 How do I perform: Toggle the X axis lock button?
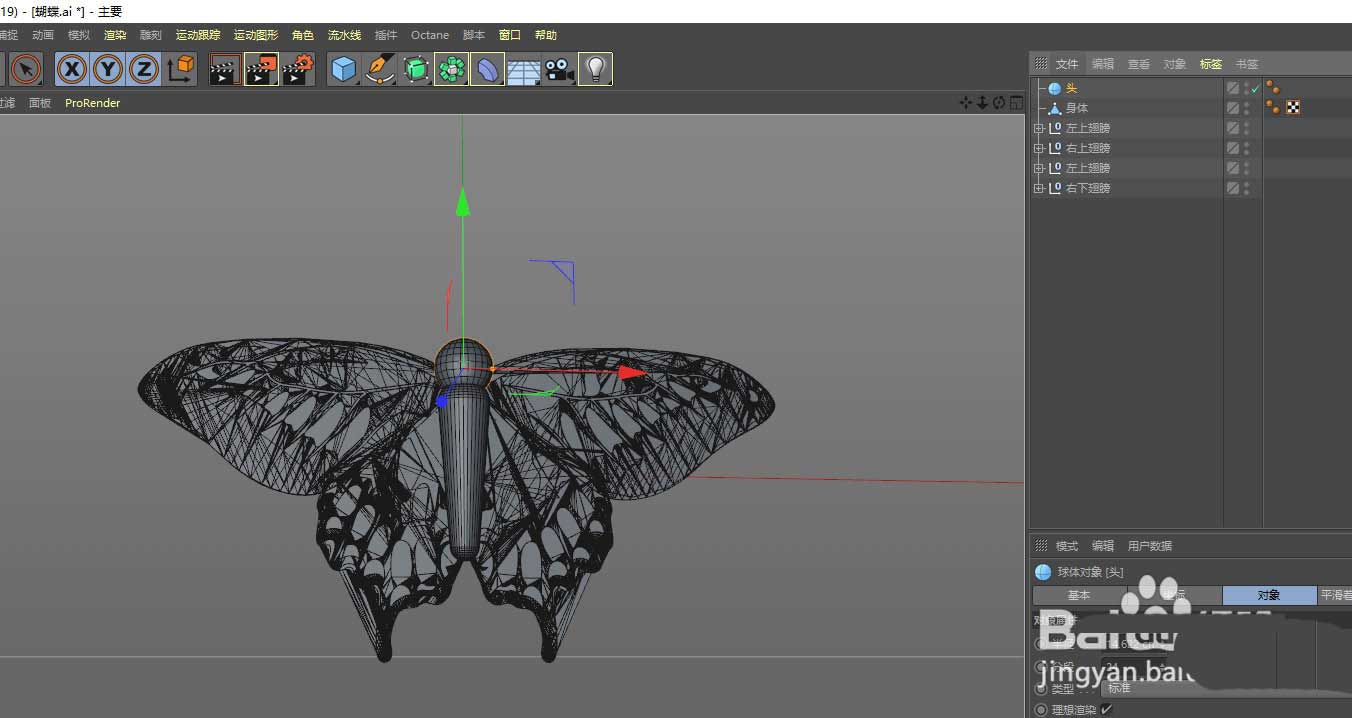tap(72, 69)
